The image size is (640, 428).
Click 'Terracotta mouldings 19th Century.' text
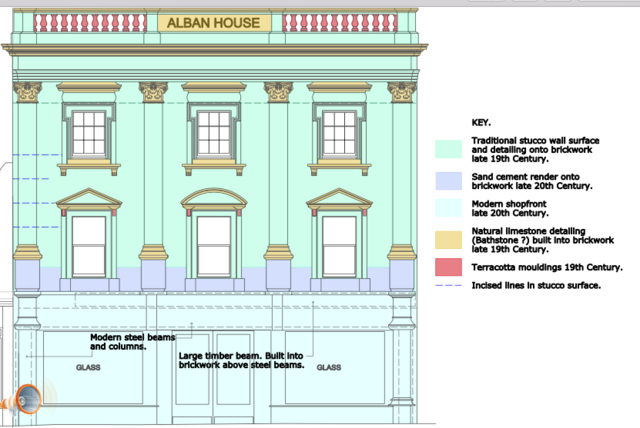coord(547,267)
